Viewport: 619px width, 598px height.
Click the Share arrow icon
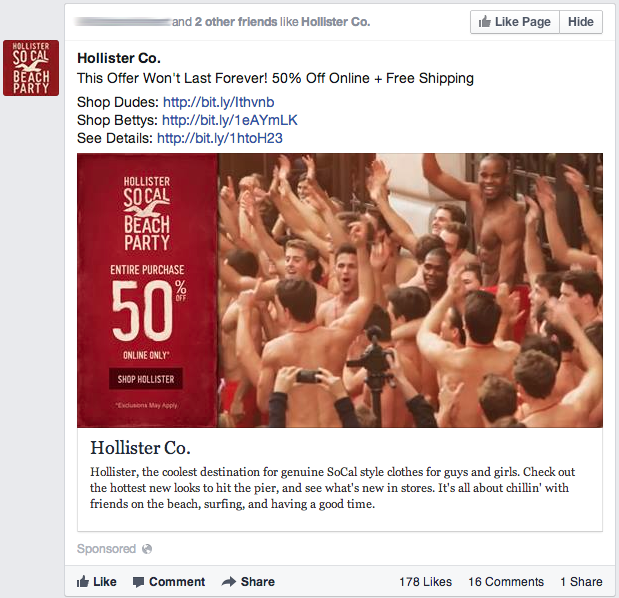click(229, 581)
